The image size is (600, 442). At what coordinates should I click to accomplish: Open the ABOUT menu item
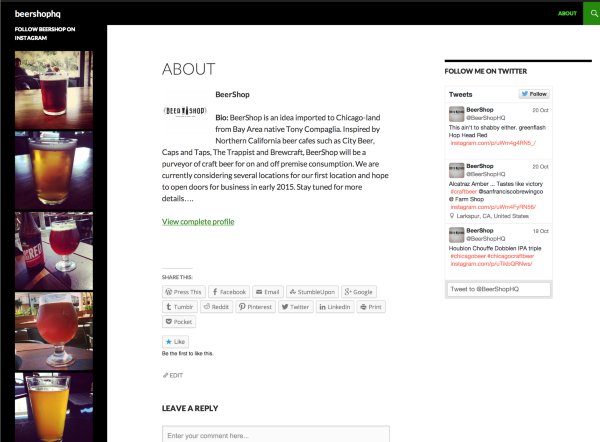(x=567, y=13)
